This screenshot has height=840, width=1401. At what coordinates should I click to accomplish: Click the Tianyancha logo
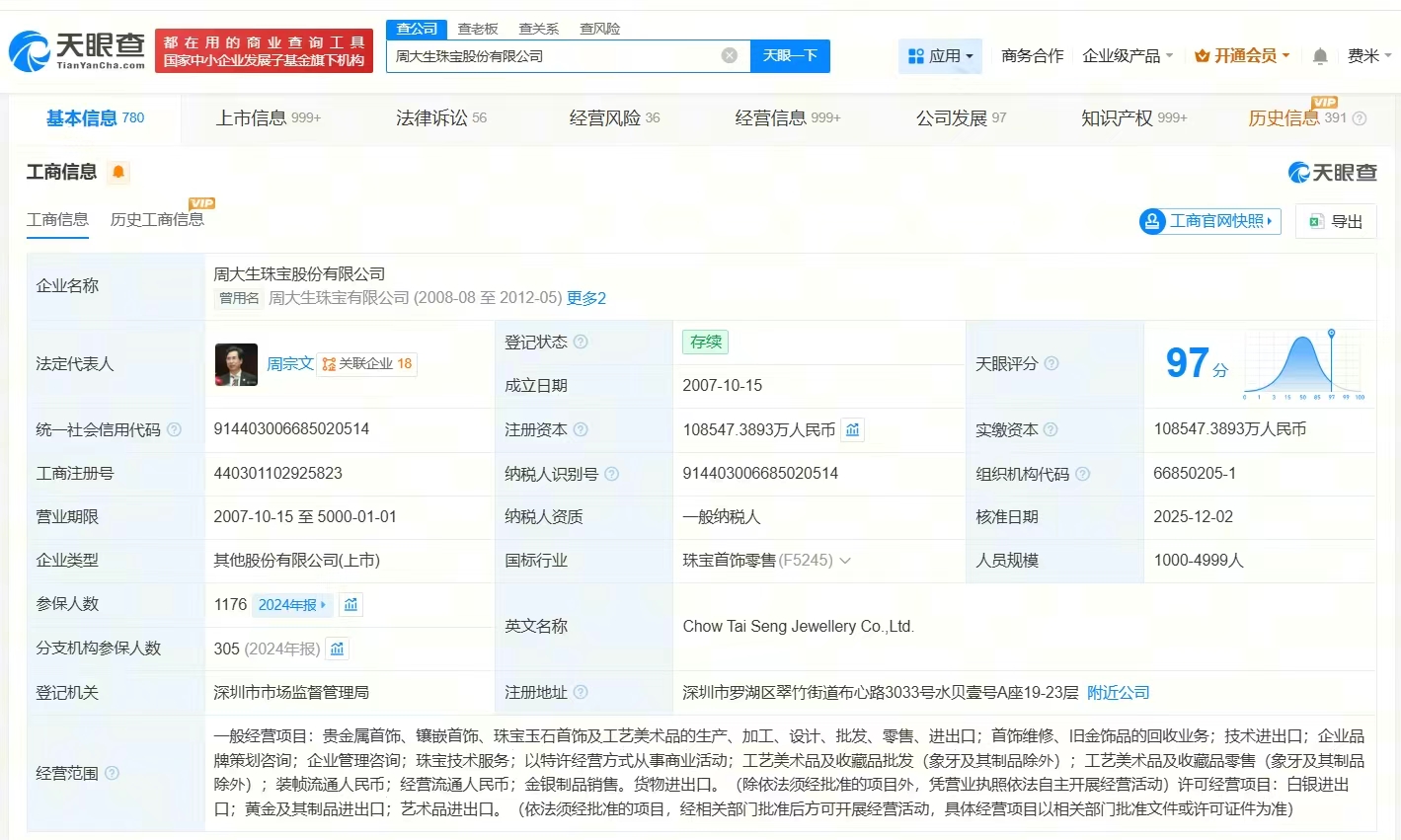point(77,50)
